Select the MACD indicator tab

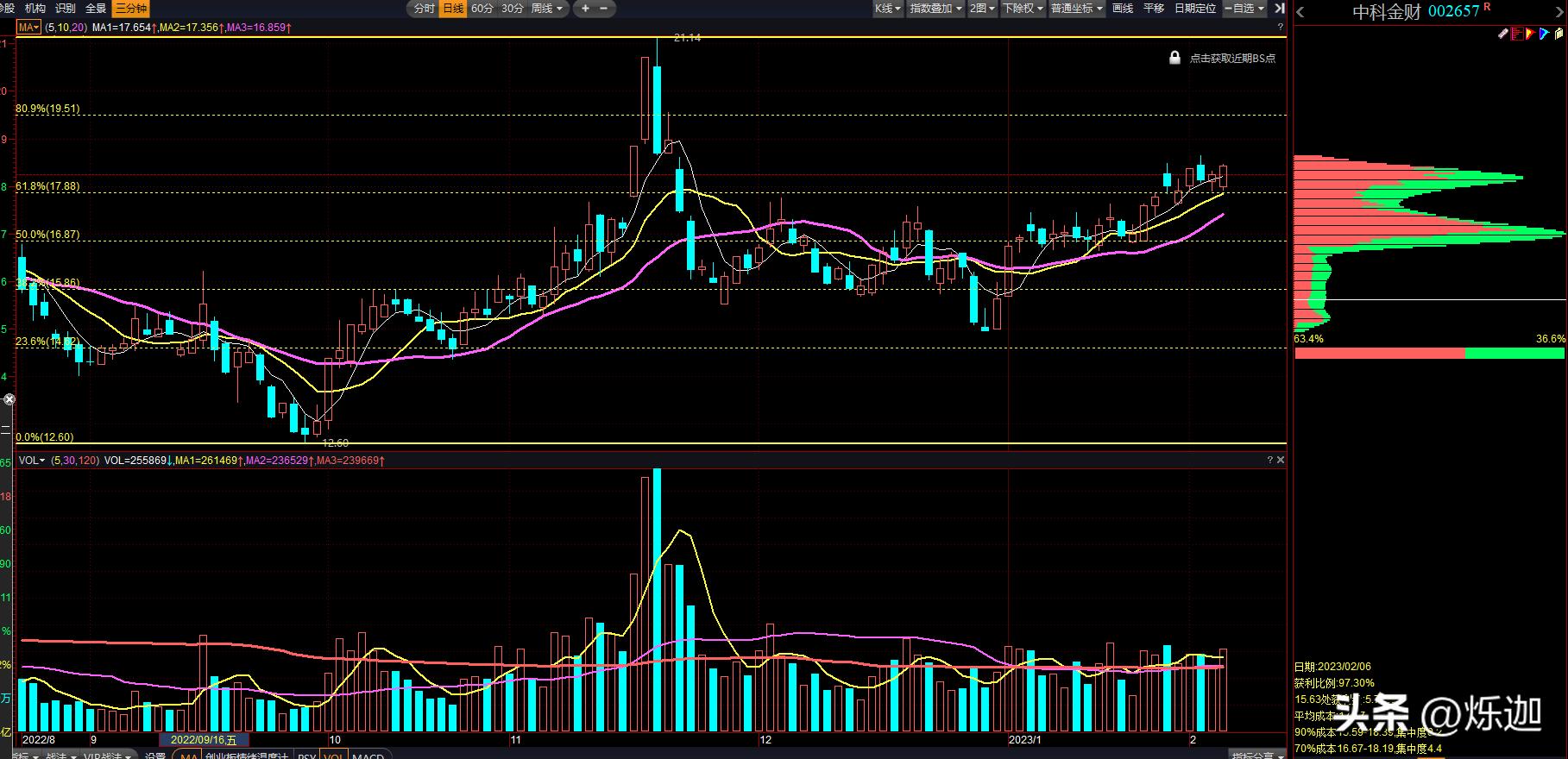368,755
